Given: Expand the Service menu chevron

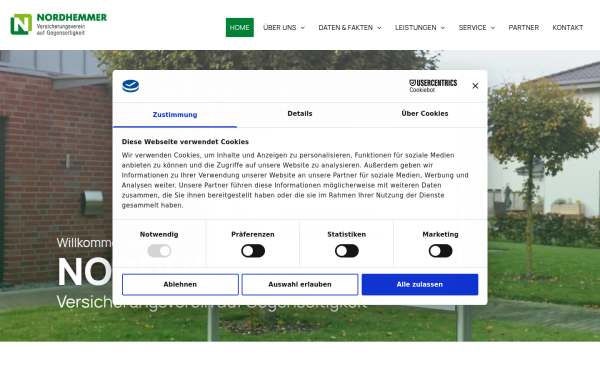Looking at the screenshot, I should (x=493, y=28).
